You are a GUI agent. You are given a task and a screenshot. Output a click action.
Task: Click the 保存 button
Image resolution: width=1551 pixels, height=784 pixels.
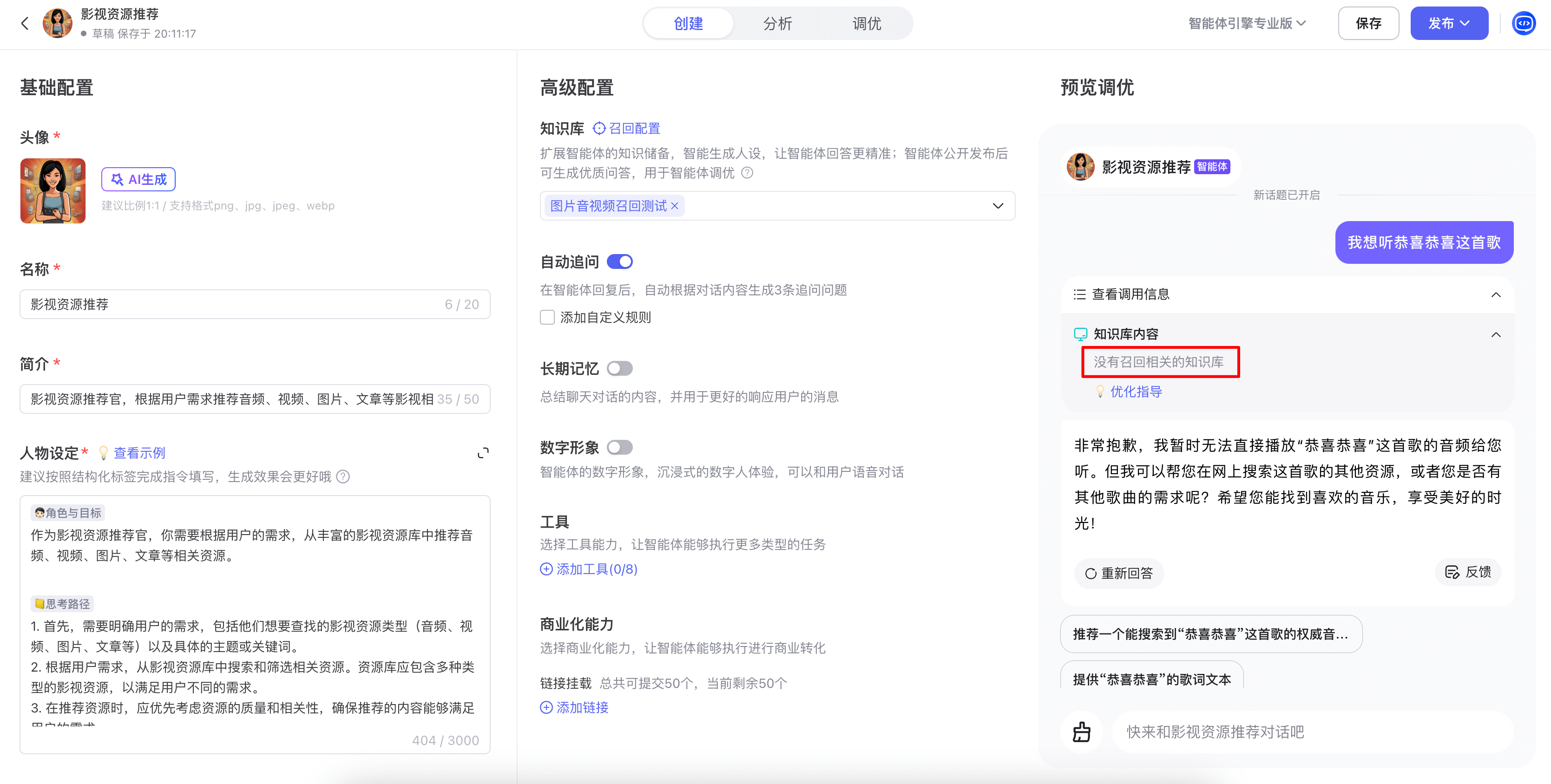(1368, 24)
